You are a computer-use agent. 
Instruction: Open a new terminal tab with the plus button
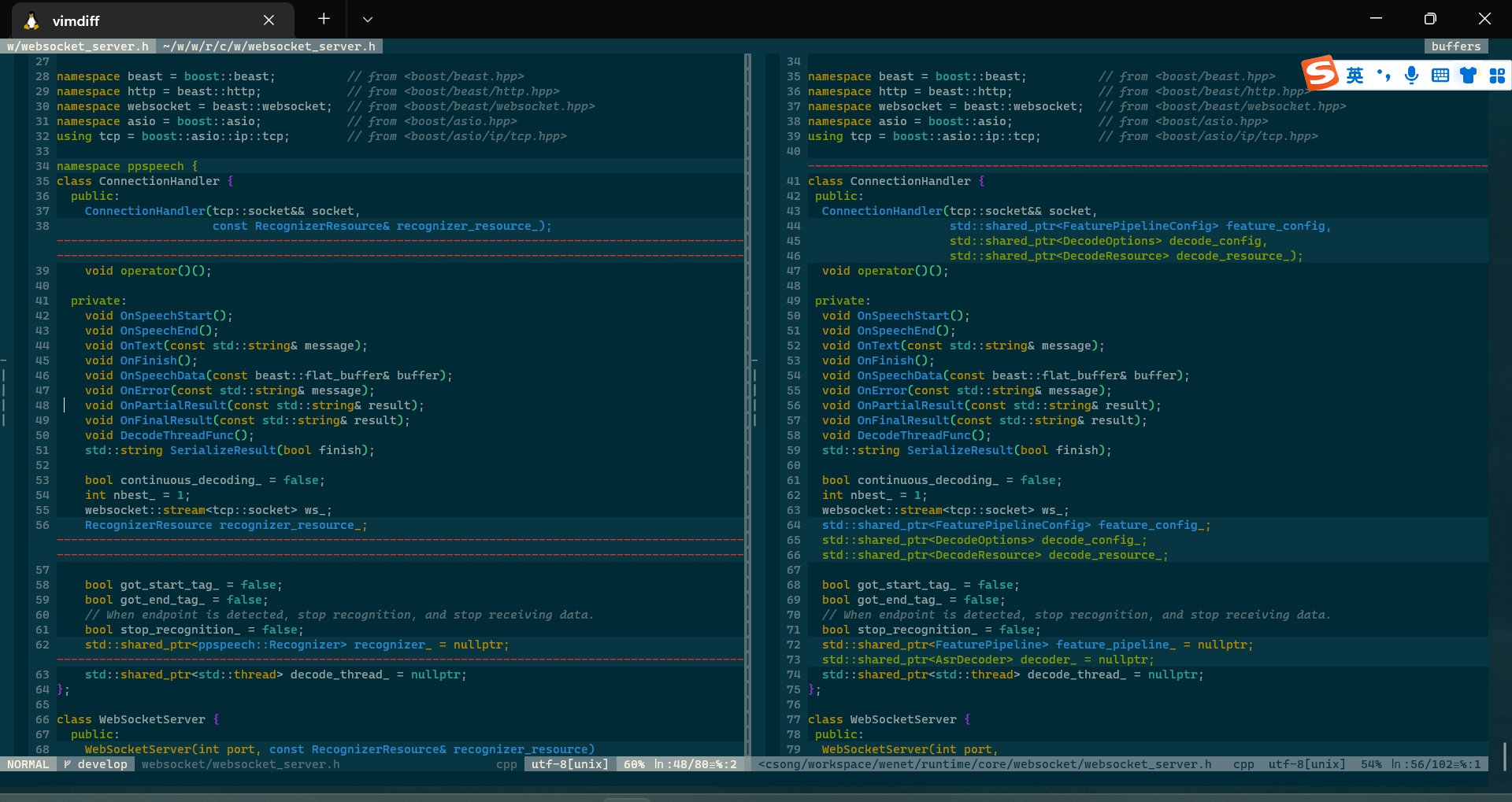[323, 19]
